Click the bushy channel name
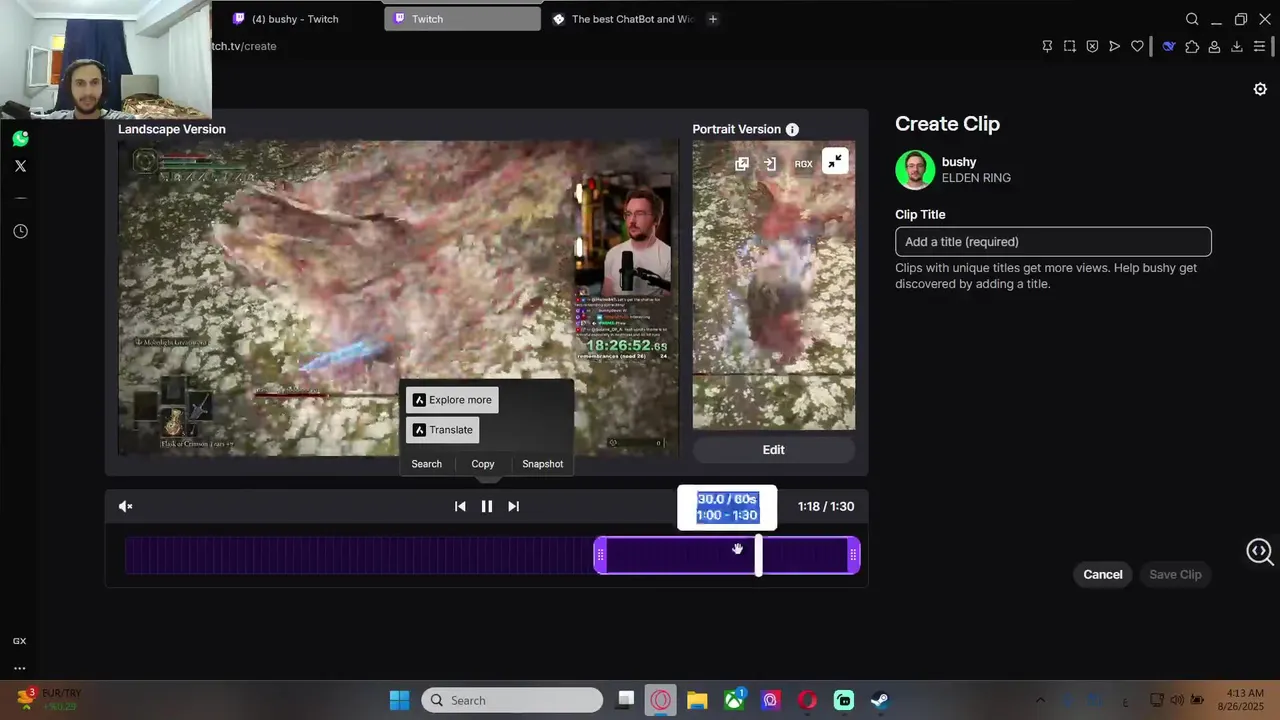 pyautogui.click(x=959, y=162)
